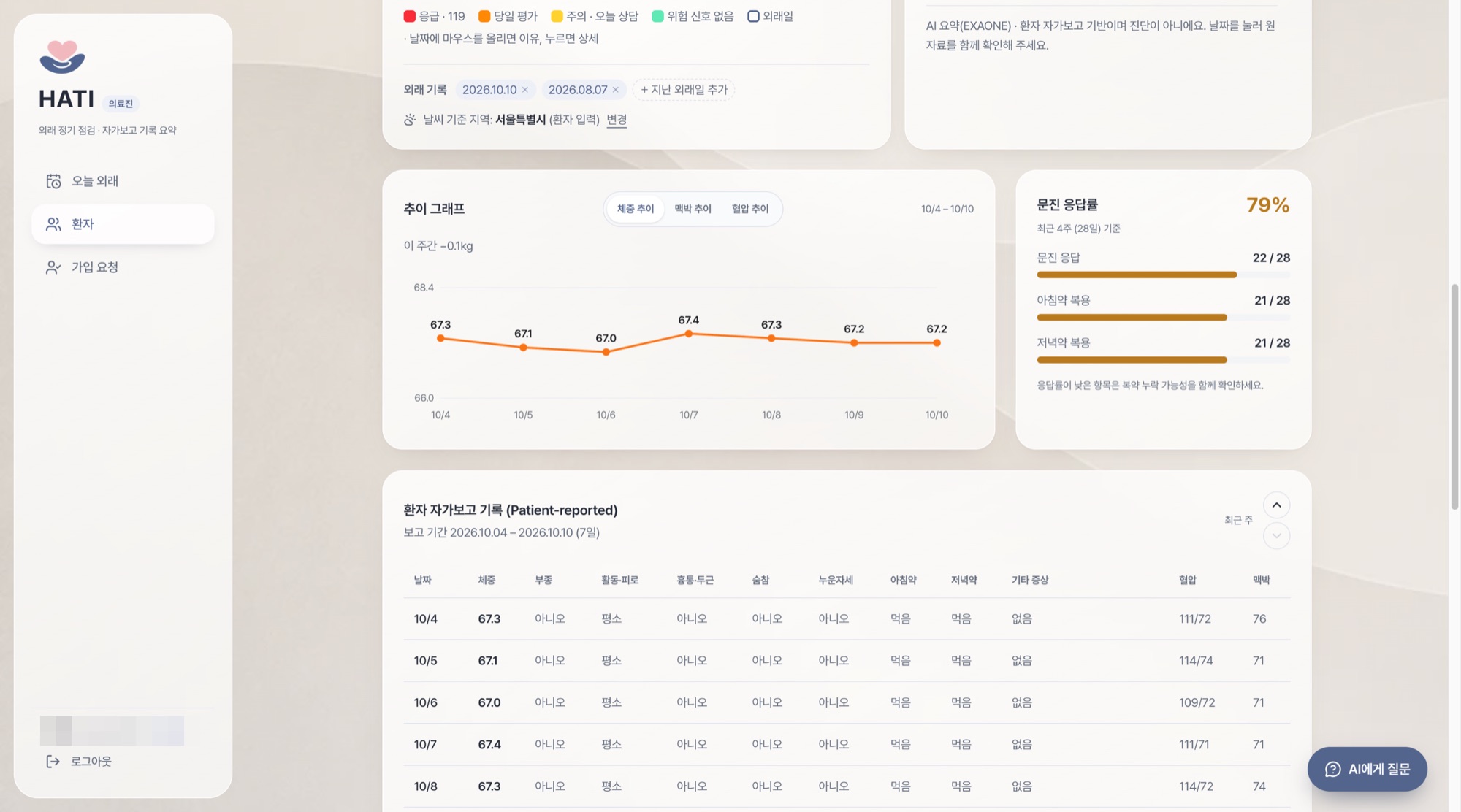The width and height of the screenshot is (1461, 812).
Task: Click the 아침약 복용 progress bar
Action: (1163, 318)
